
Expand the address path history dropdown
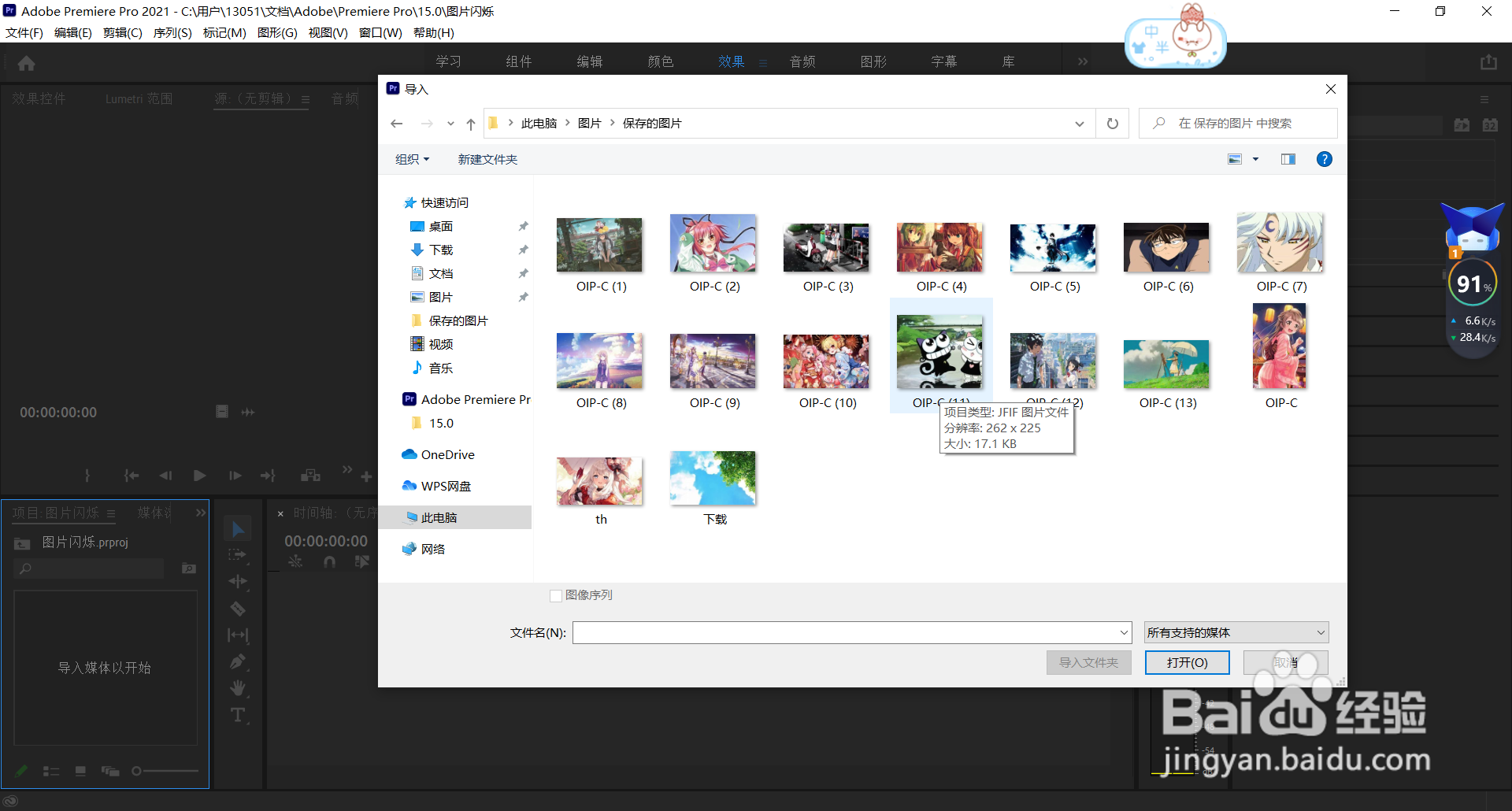pyautogui.click(x=1079, y=124)
